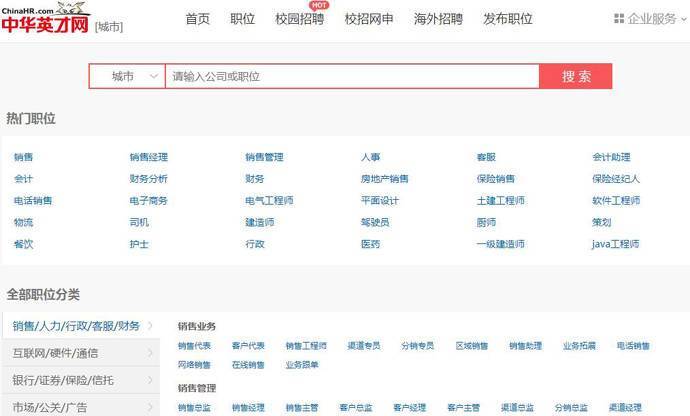Click 一级建造师 in hot positions

501,244
